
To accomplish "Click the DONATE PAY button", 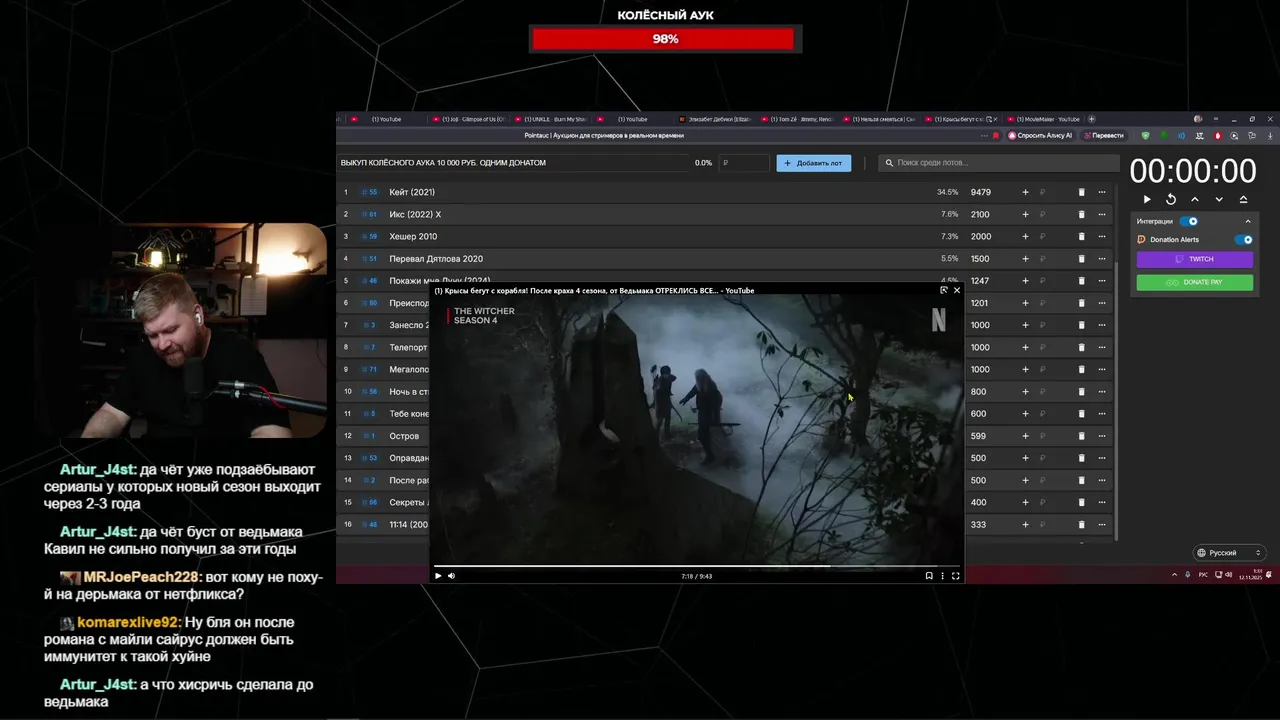I will (1195, 282).
